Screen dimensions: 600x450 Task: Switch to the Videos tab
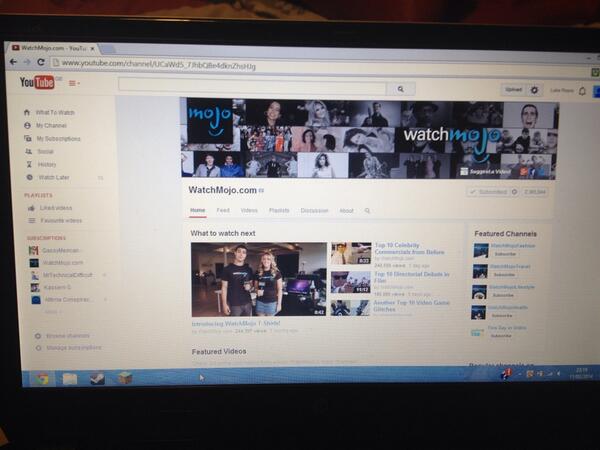point(249,210)
